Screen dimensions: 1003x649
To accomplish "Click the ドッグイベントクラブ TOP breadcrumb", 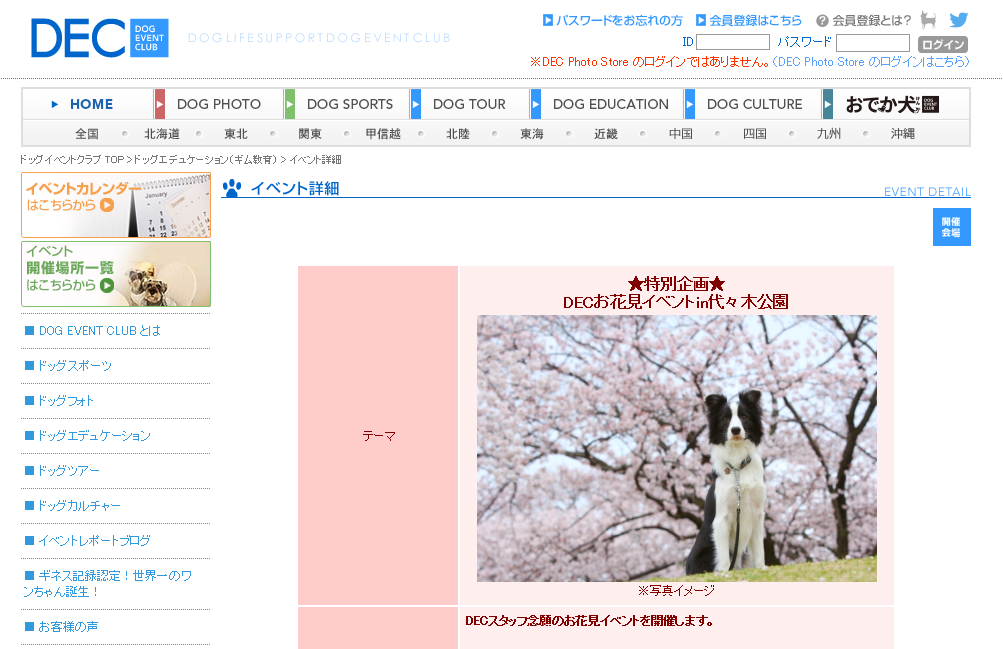I will point(72,159).
